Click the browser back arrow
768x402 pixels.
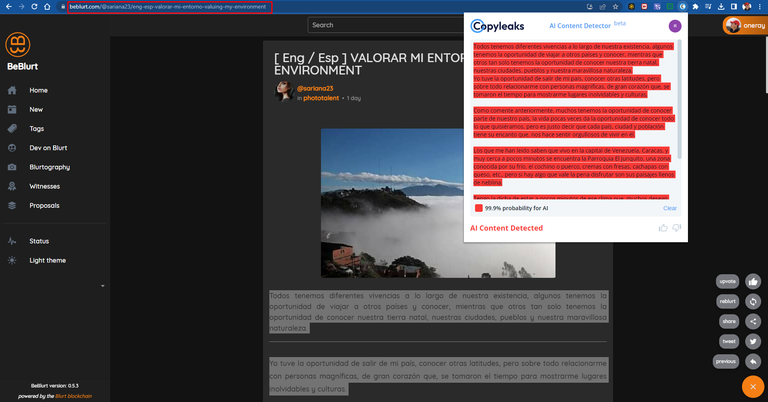pyautogui.click(x=8, y=6)
